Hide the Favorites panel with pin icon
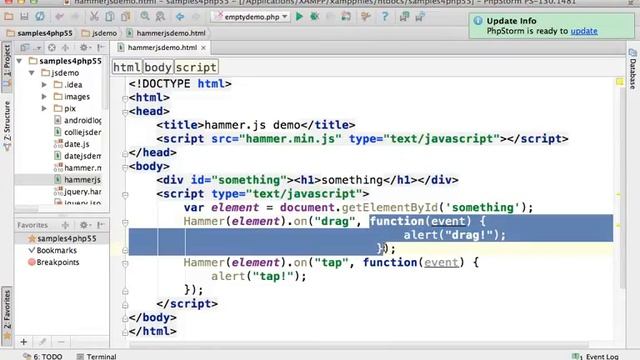 100,225
